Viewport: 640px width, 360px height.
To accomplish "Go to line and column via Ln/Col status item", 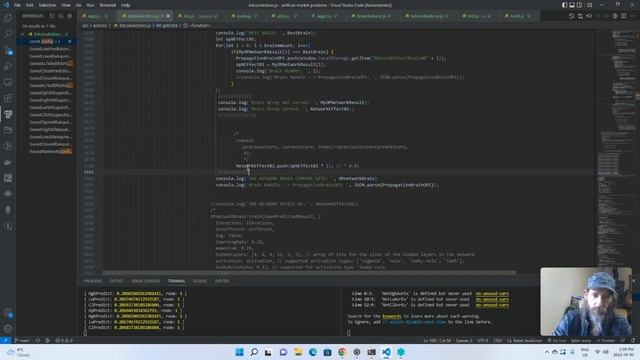I will 437,340.
